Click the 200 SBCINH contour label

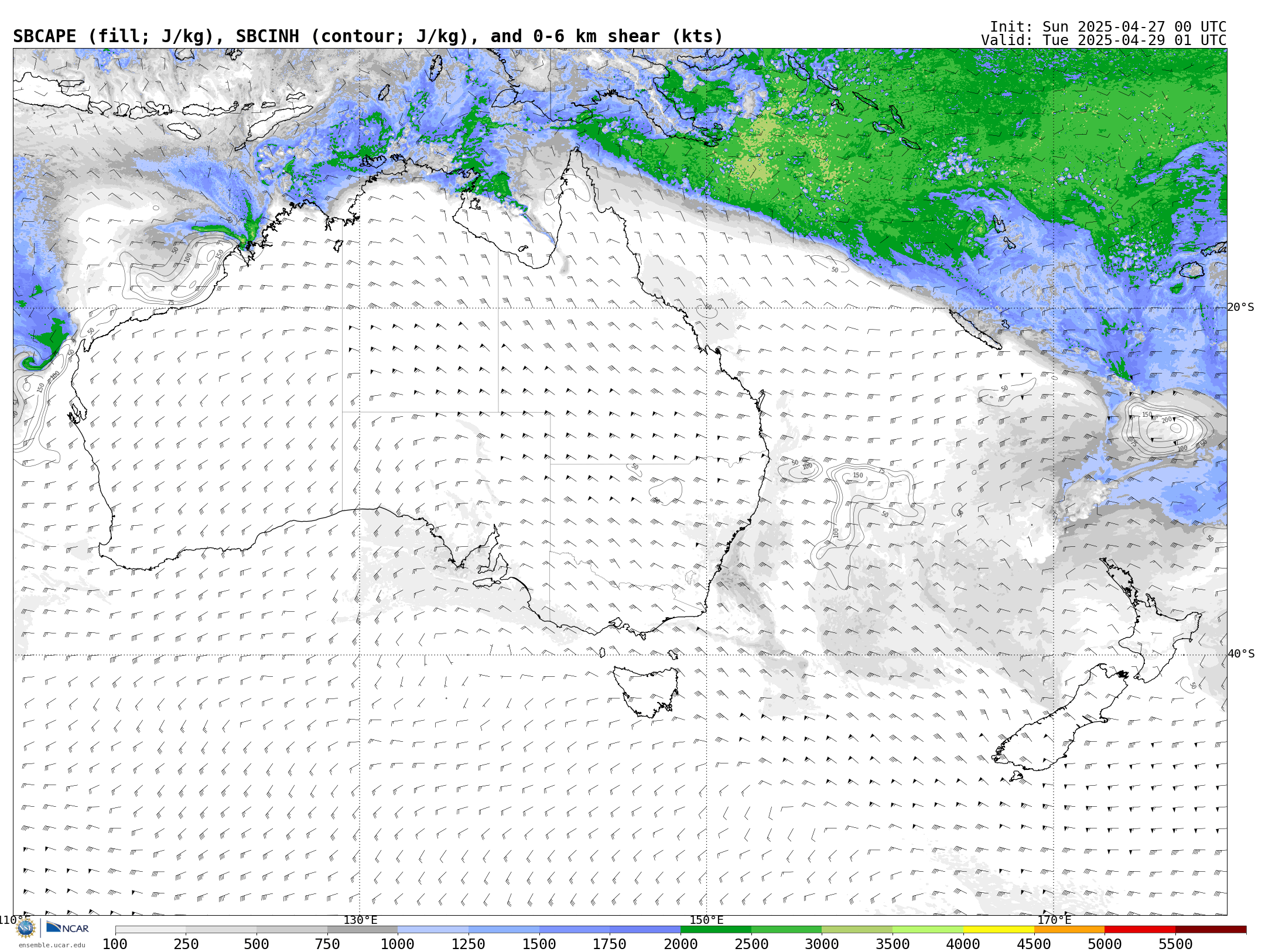pyautogui.click(x=1167, y=420)
